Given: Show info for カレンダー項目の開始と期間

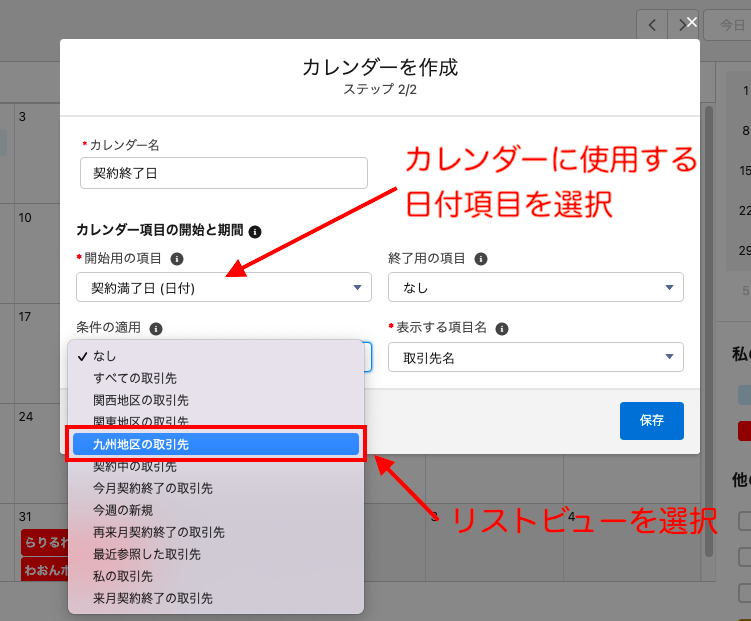Looking at the screenshot, I should 255,232.
